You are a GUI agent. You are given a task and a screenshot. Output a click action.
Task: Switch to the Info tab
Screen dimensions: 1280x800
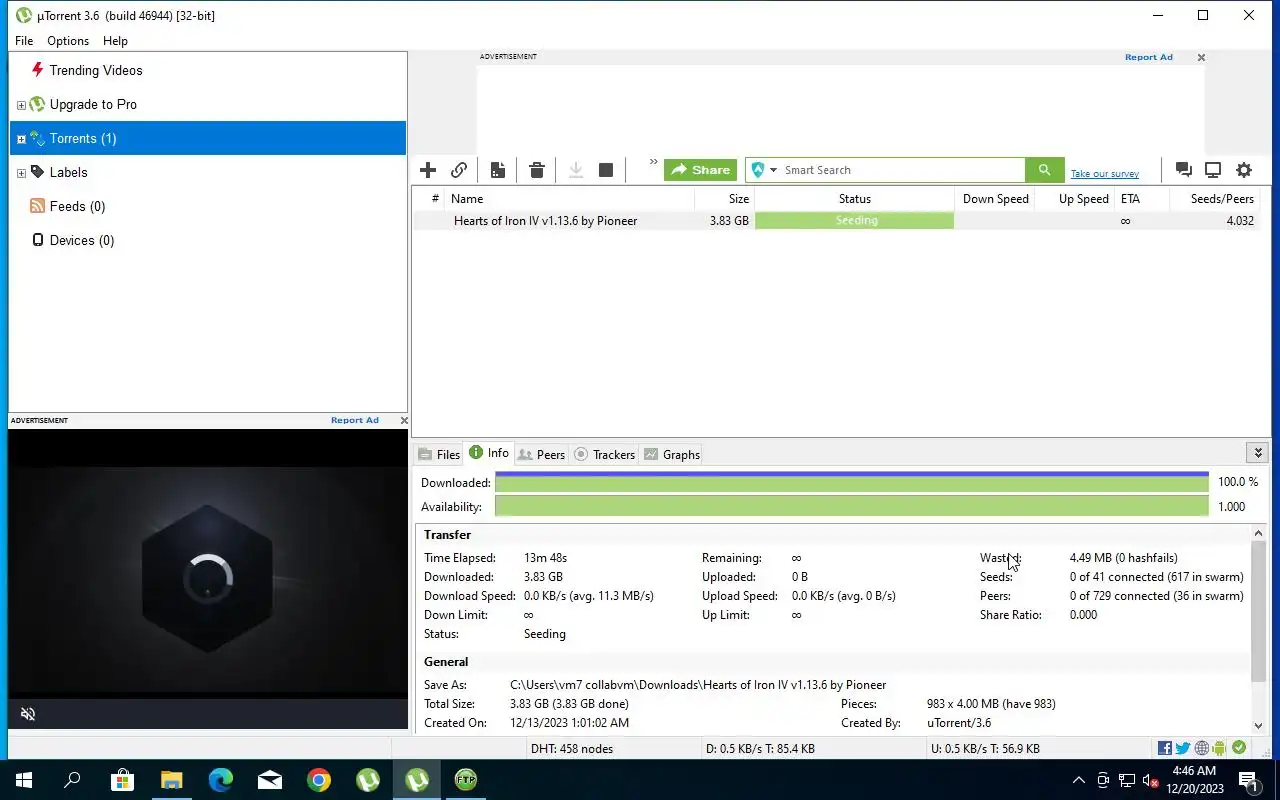coord(489,453)
